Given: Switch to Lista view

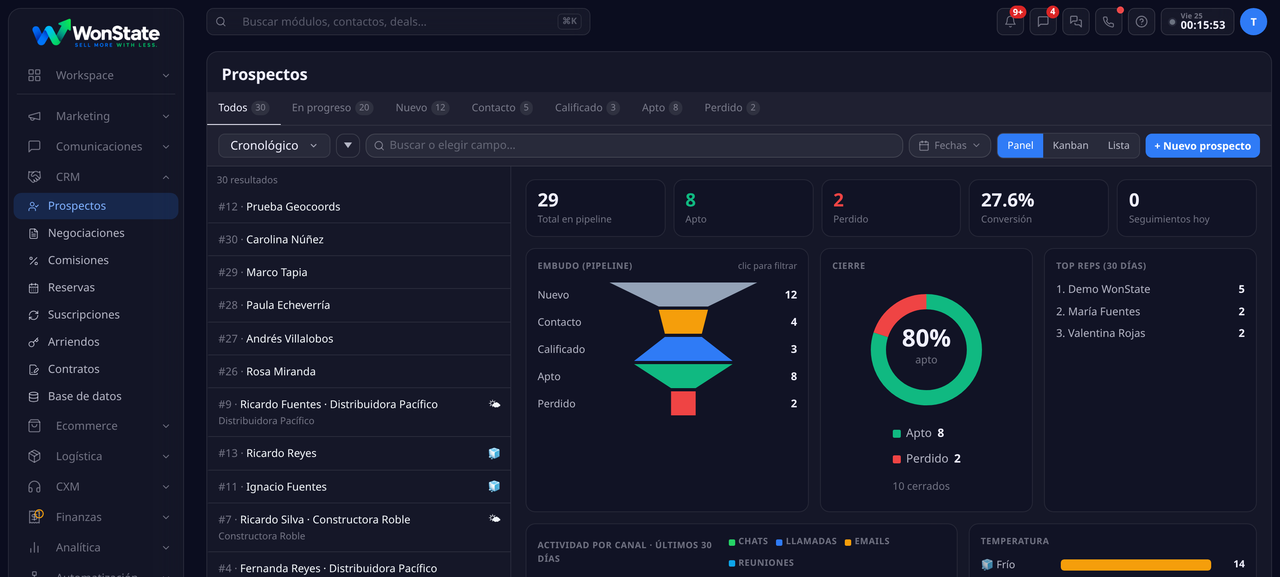Looking at the screenshot, I should (1118, 146).
